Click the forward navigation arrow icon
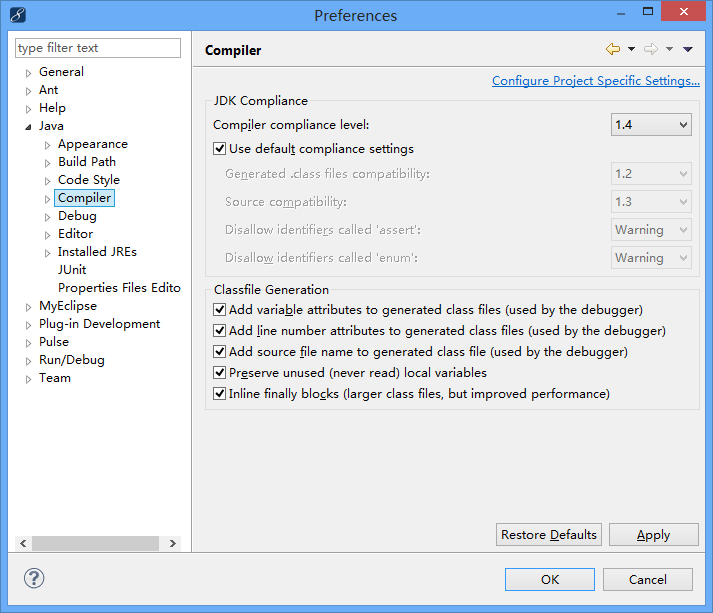Image resolution: width=713 pixels, height=613 pixels. click(651, 49)
